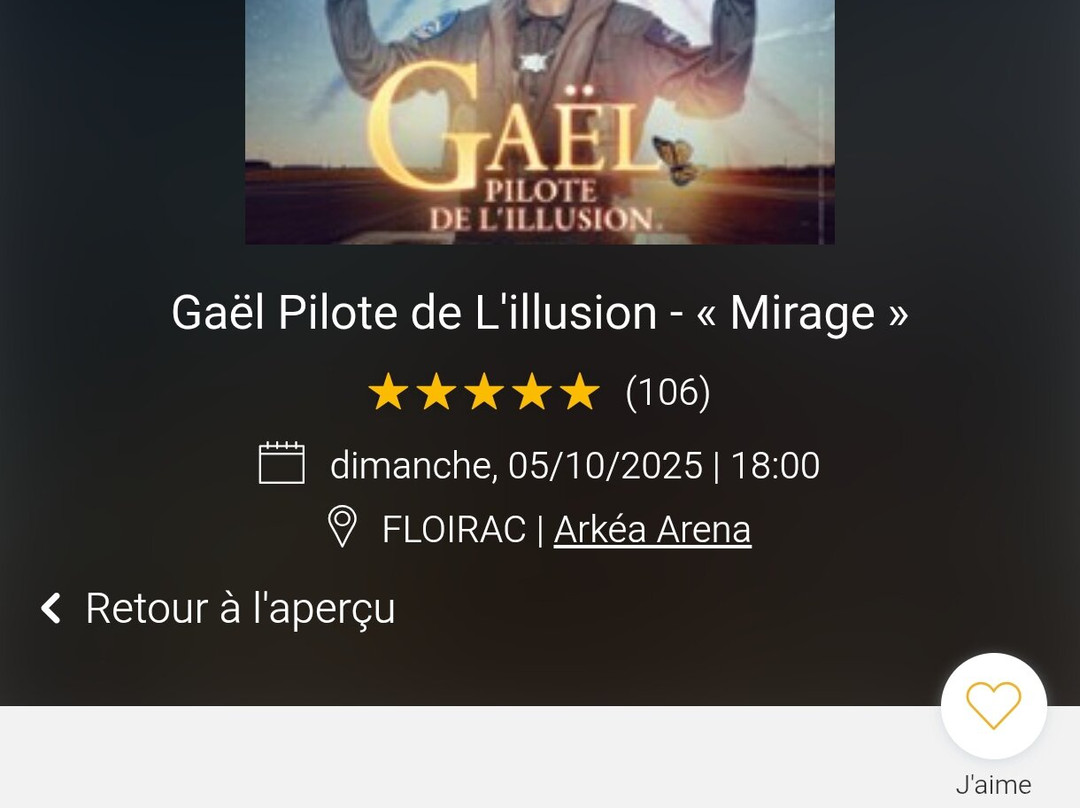Viewport: 1080px width, 808px height.
Task: Click the location pin icon
Action: [342, 527]
